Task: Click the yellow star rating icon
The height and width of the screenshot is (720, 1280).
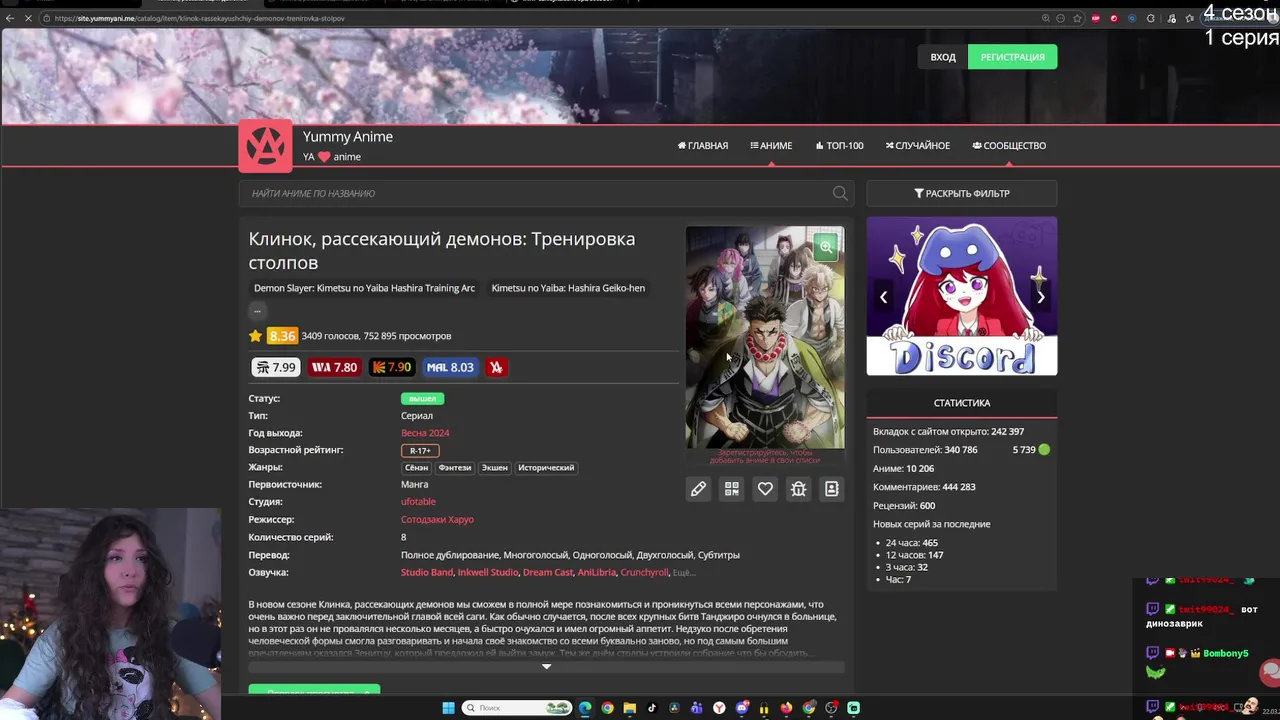Action: click(x=255, y=336)
